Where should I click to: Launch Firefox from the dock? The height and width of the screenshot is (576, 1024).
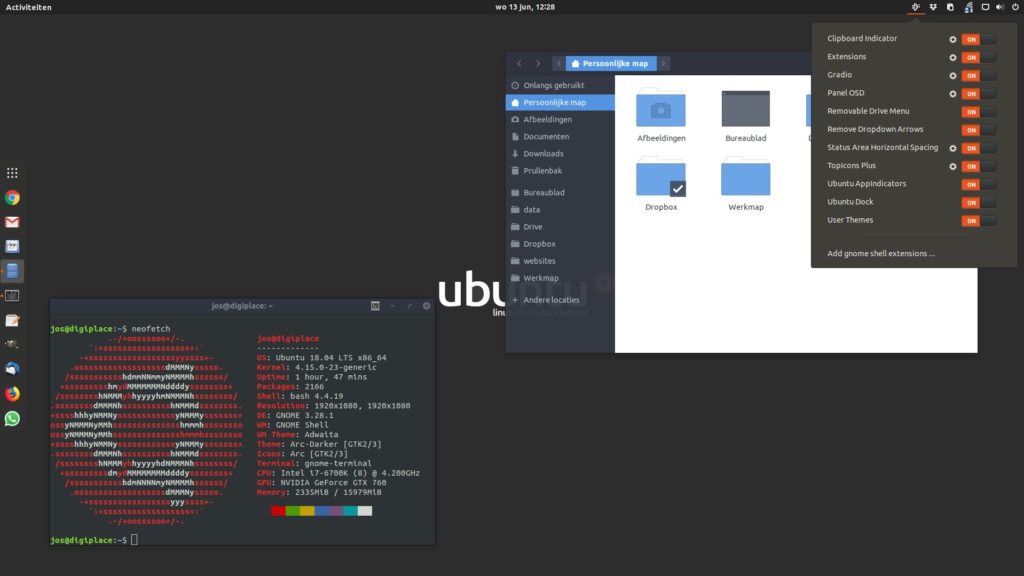(x=12, y=394)
